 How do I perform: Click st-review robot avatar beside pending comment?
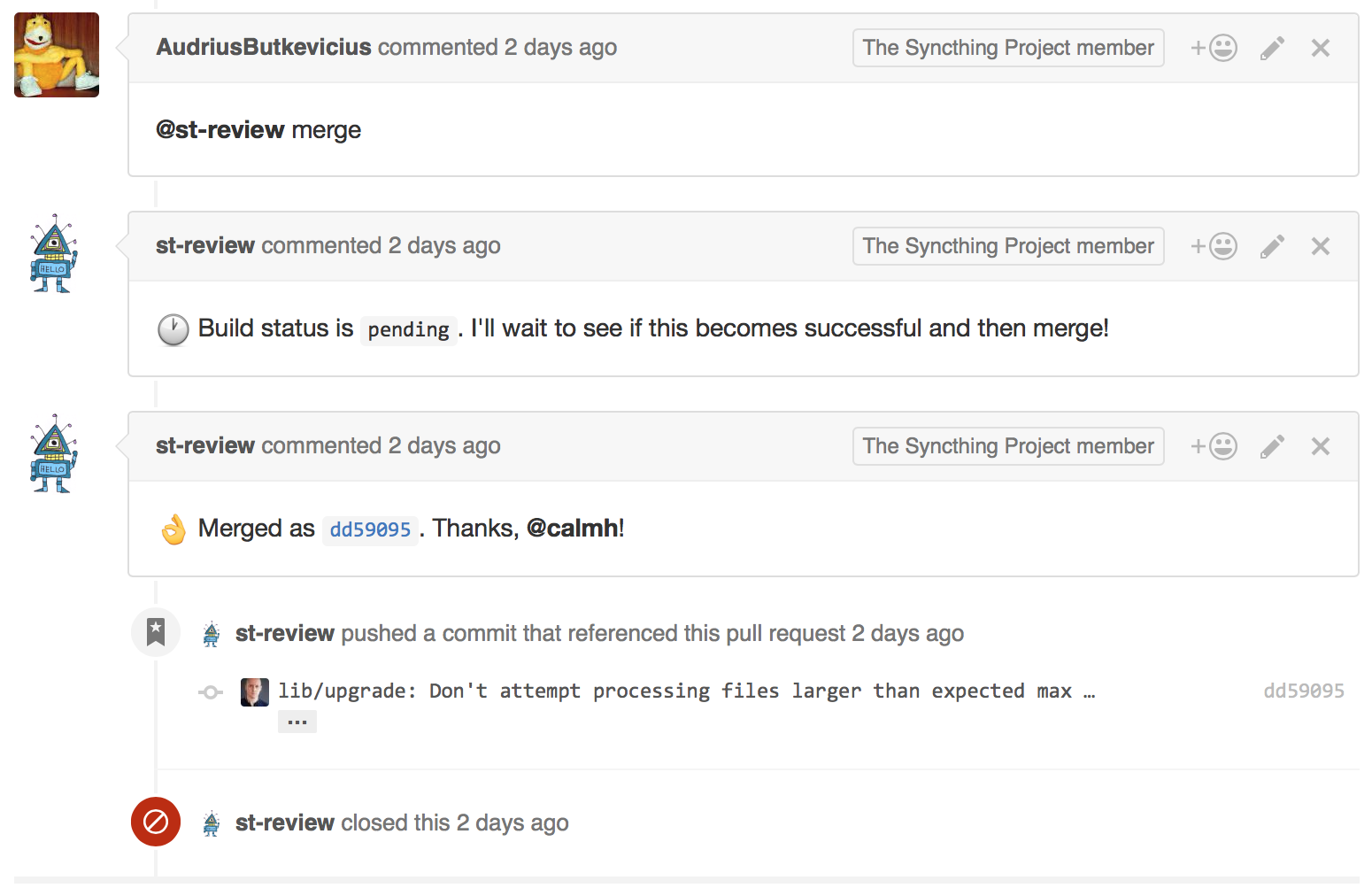pyautogui.click(x=54, y=253)
